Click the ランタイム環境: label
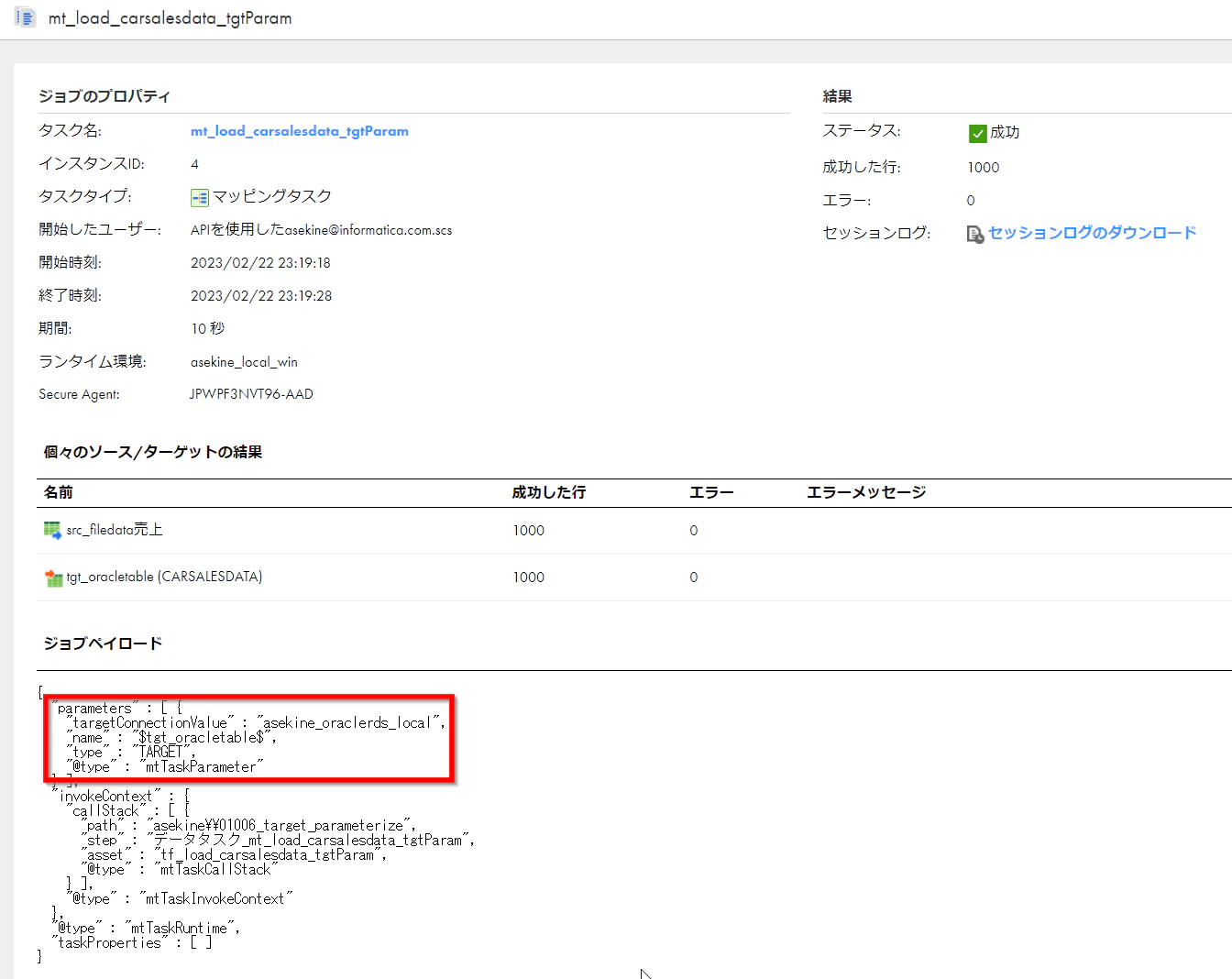Screen dimensions: 1232x979 tap(93, 361)
